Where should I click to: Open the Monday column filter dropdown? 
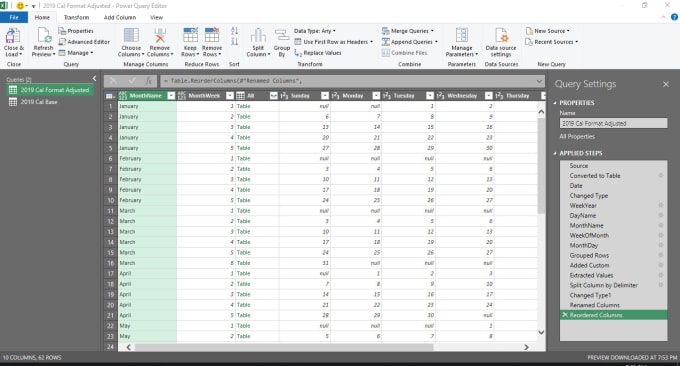point(376,96)
